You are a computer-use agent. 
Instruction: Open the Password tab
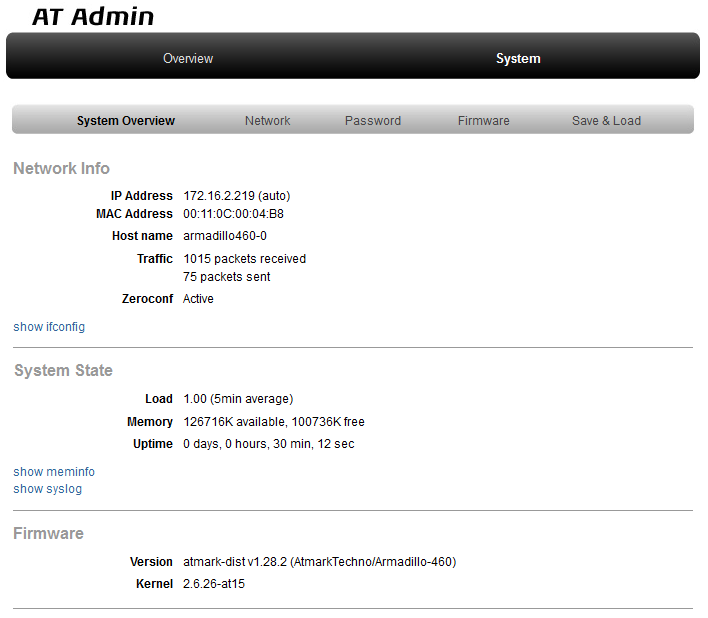(x=373, y=121)
